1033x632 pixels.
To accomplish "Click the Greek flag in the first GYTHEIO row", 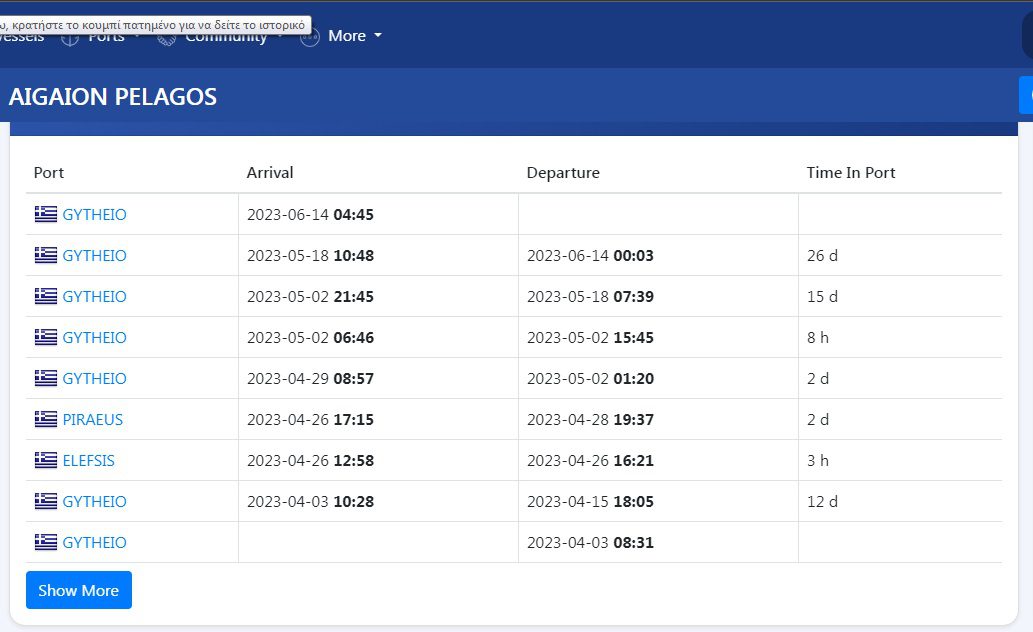I will pyautogui.click(x=45, y=214).
